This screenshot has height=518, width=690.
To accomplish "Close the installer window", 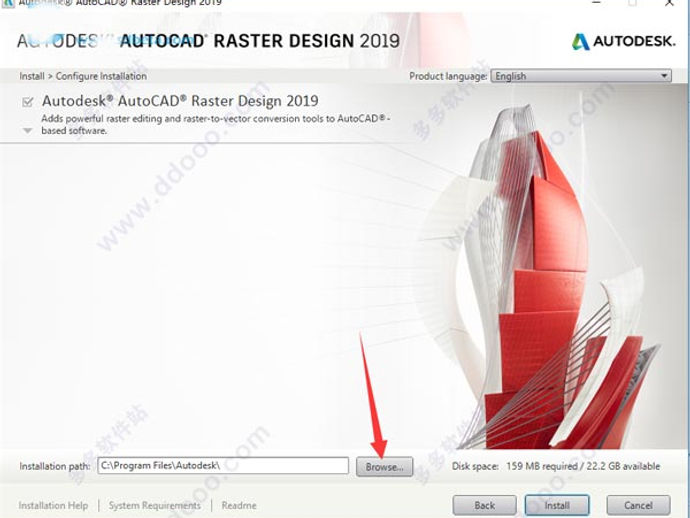I will [669, 3].
